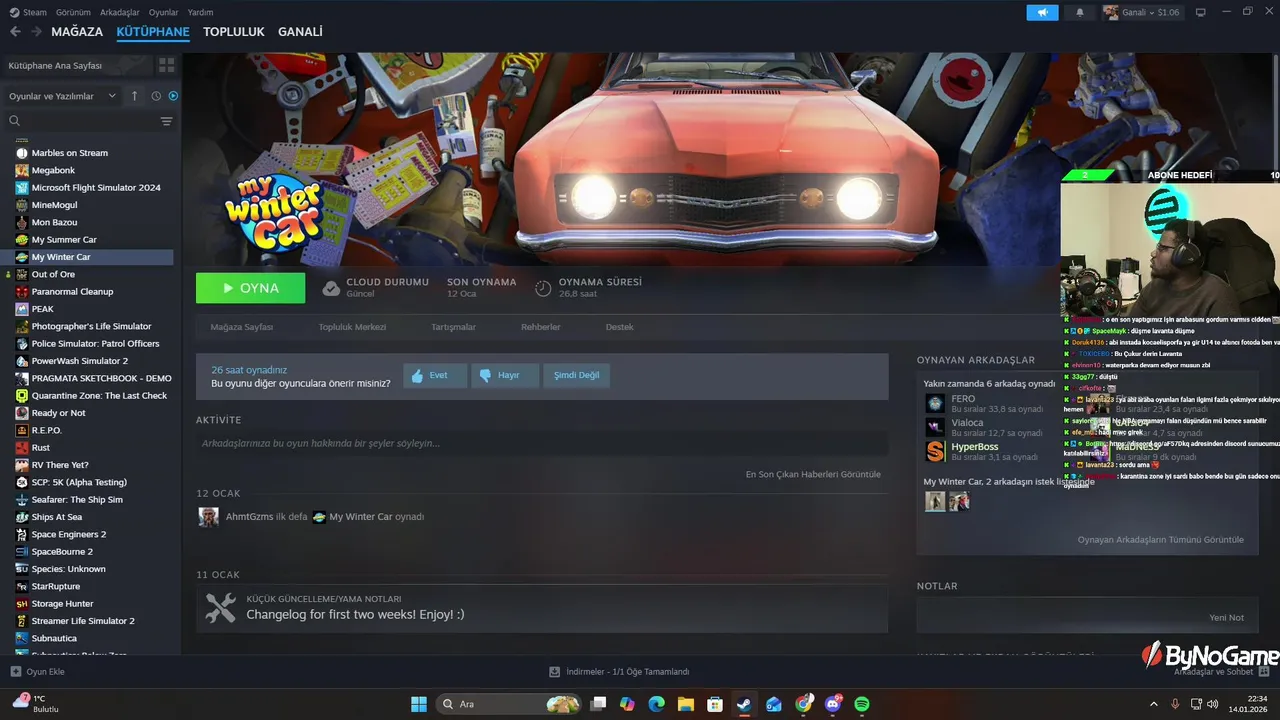
Task: Click the Rust game icon
Action: 22,448
